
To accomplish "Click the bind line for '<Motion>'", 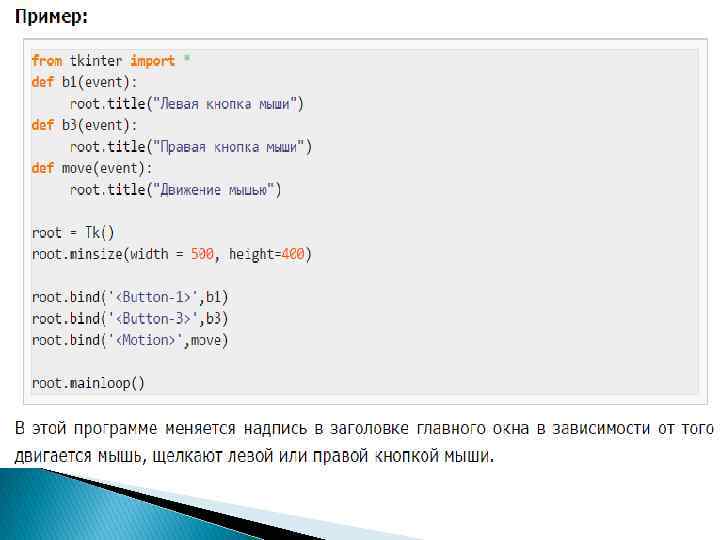I will click(x=130, y=340).
